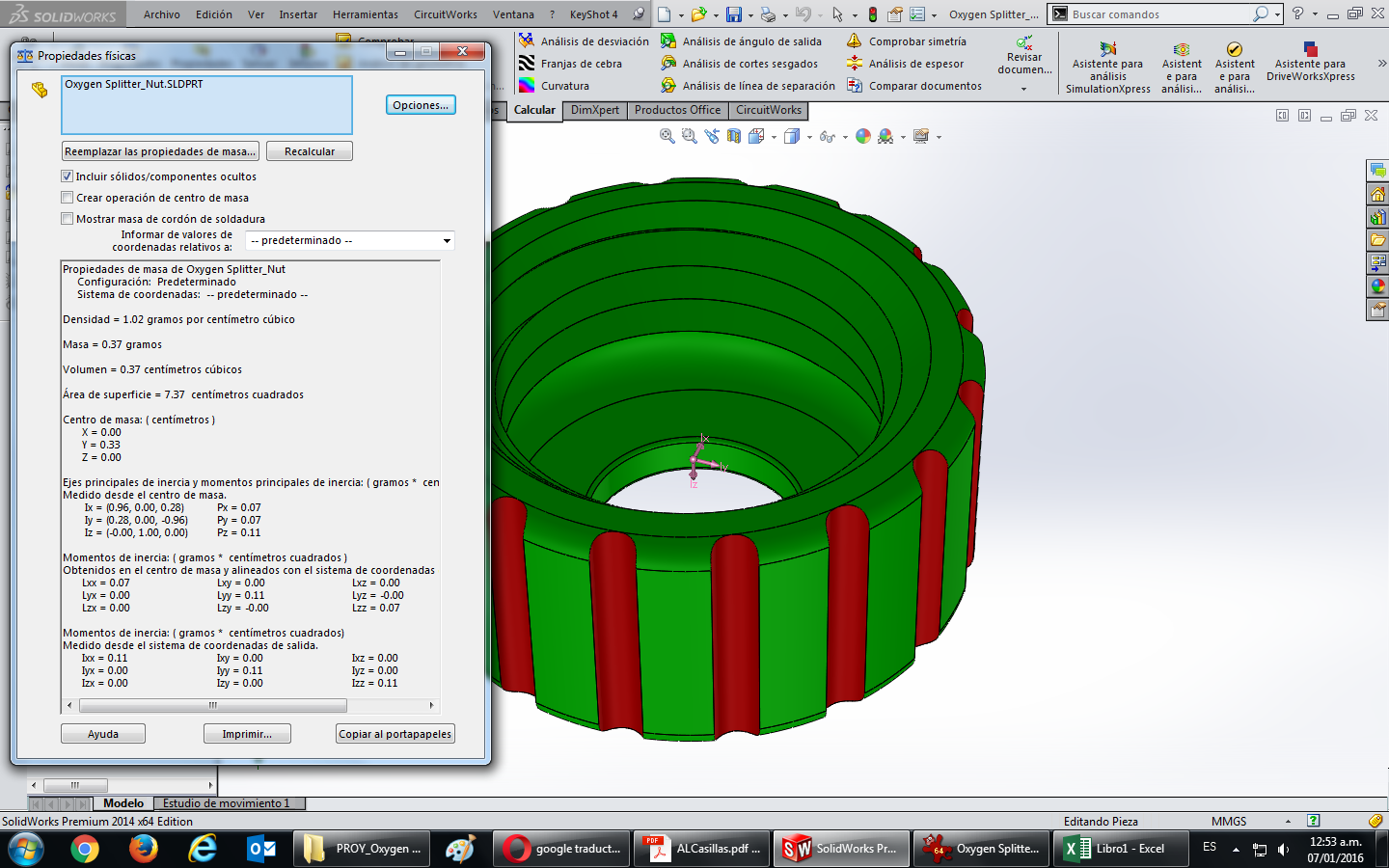Click Reemplazar las propiedades de masa button
This screenshot has height=868, width=1389.
pyautogui.click(x=160, y=151)
